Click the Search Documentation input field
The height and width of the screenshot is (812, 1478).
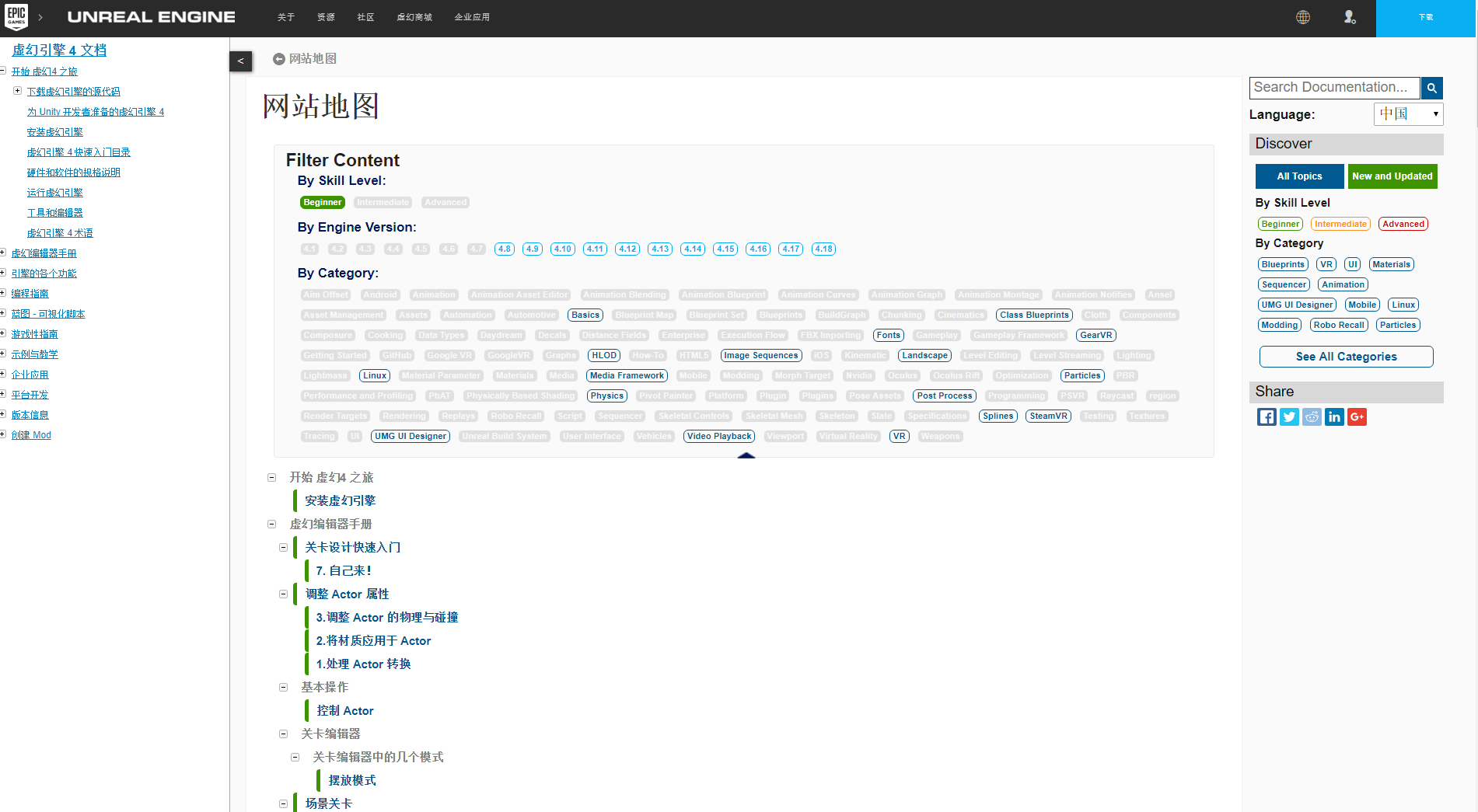[x=1334, y=88]
